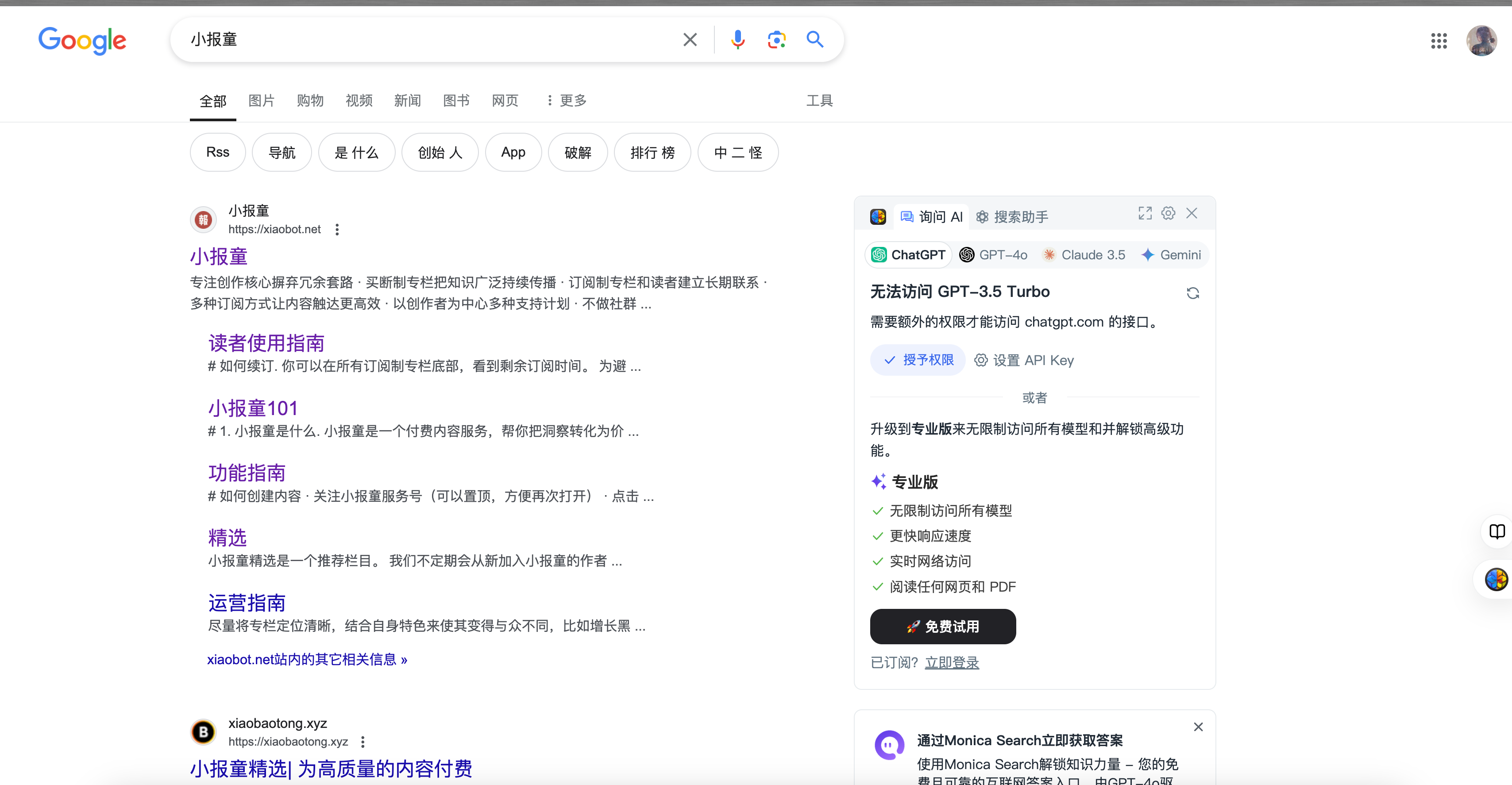Open the 立即登录 link
The width and height of the screenshot is (1512, 785).
tap(952, 662)
